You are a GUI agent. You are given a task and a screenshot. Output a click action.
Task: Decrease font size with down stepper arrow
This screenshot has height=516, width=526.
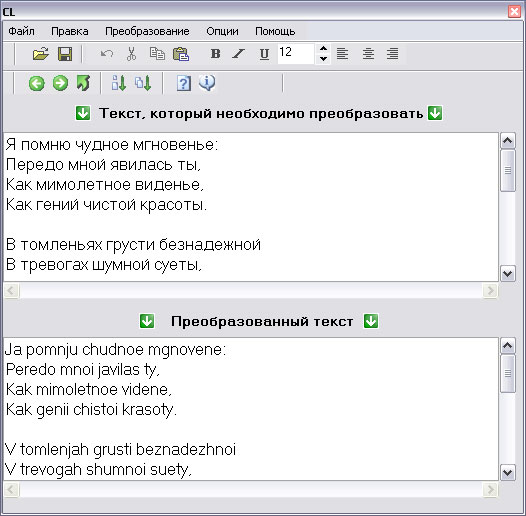coord(323,59)
